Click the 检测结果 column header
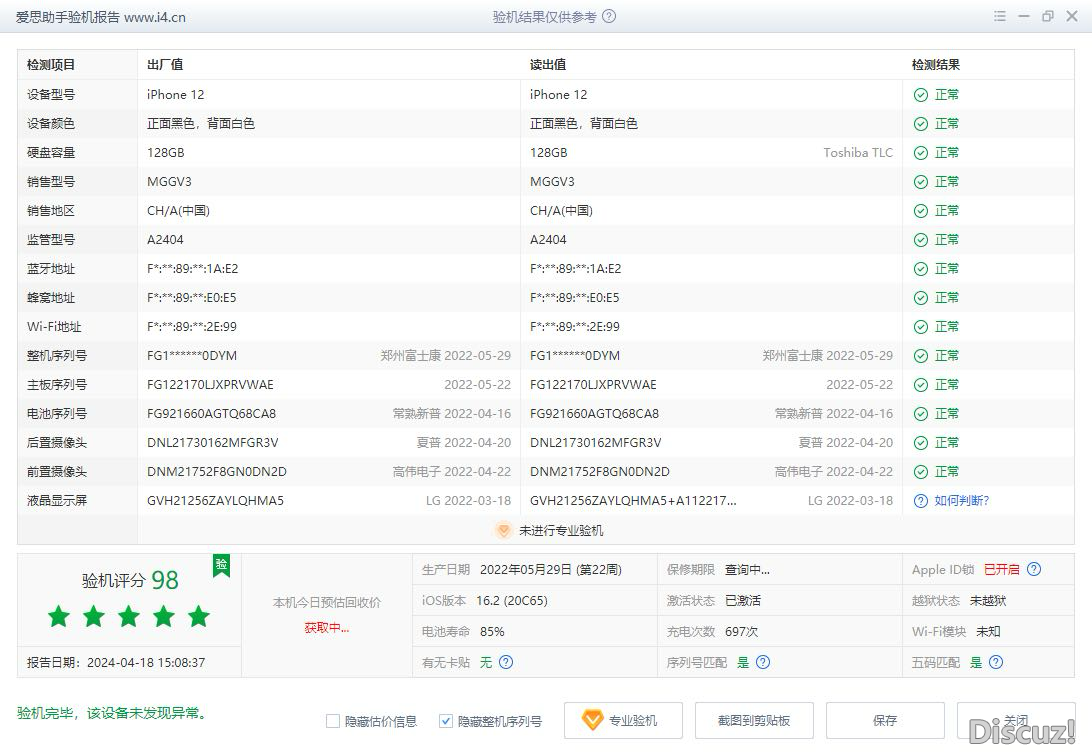Viewport: 1092px width, 756px height. click(x=935, y=65)
